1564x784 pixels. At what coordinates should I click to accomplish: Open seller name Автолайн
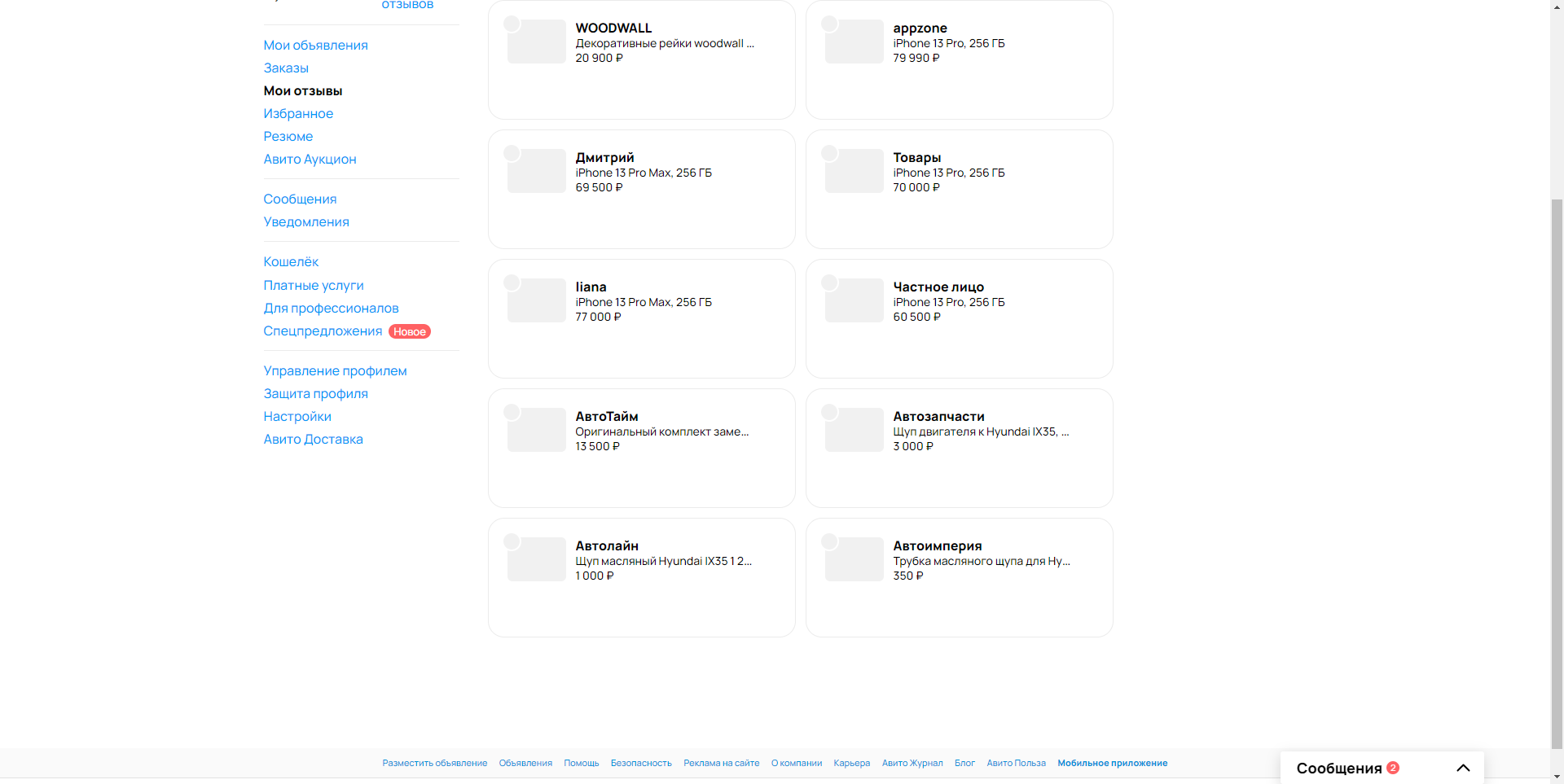click(607, 545)
